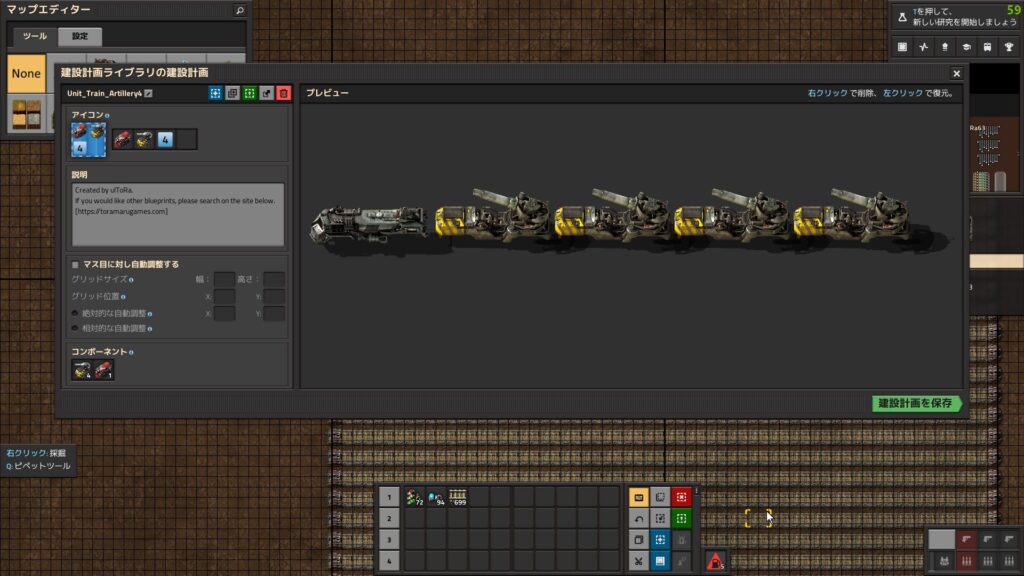Switch to the 設定 tab
The image size is (1024, 576).
(80, 37)
